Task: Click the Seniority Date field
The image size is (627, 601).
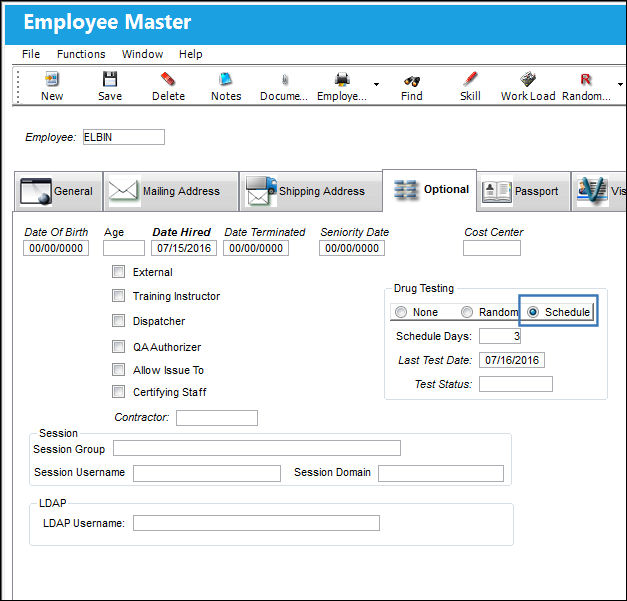Action: (x=352, y=248)
